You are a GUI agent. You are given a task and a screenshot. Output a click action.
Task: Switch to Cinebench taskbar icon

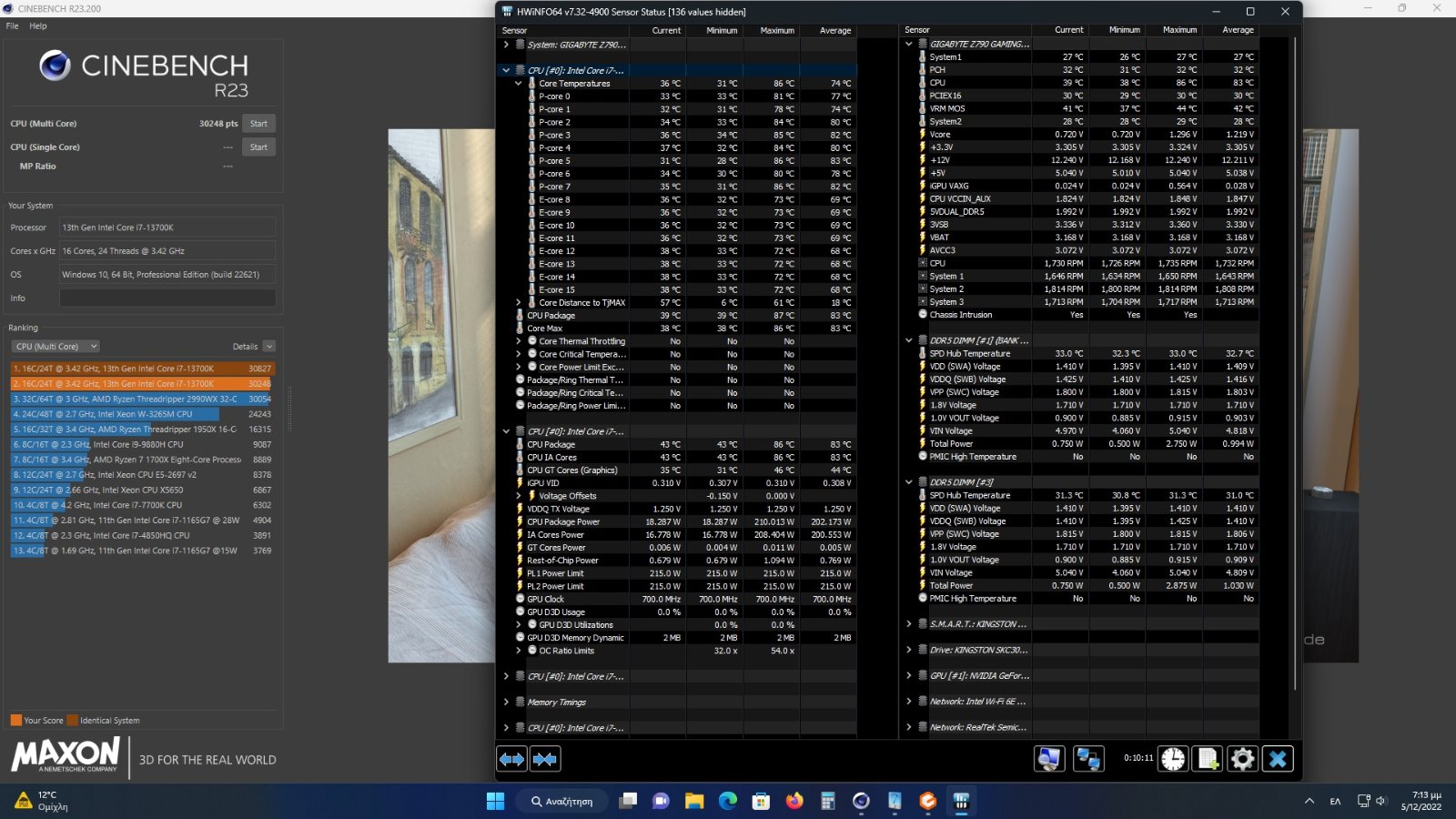(861, 801)
